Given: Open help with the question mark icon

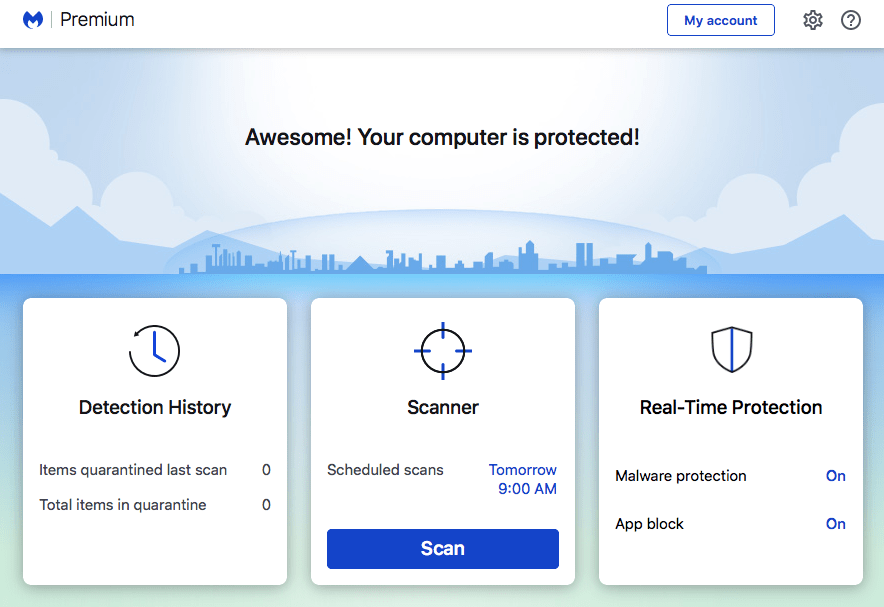Looking at the screenshot, I should (x=851, y=20).
